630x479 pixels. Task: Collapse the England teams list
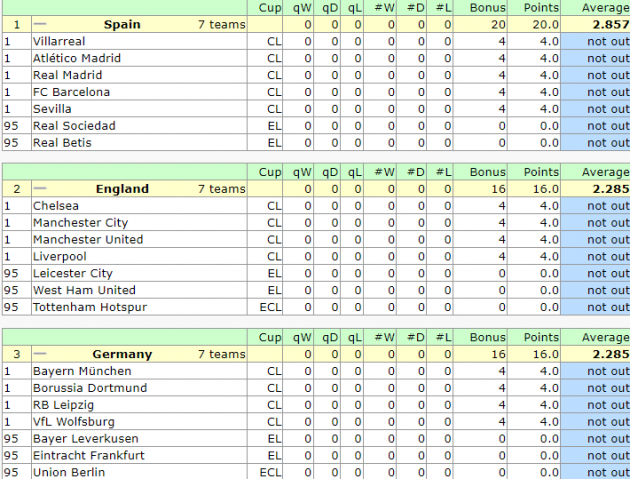[x=40, y=189]
